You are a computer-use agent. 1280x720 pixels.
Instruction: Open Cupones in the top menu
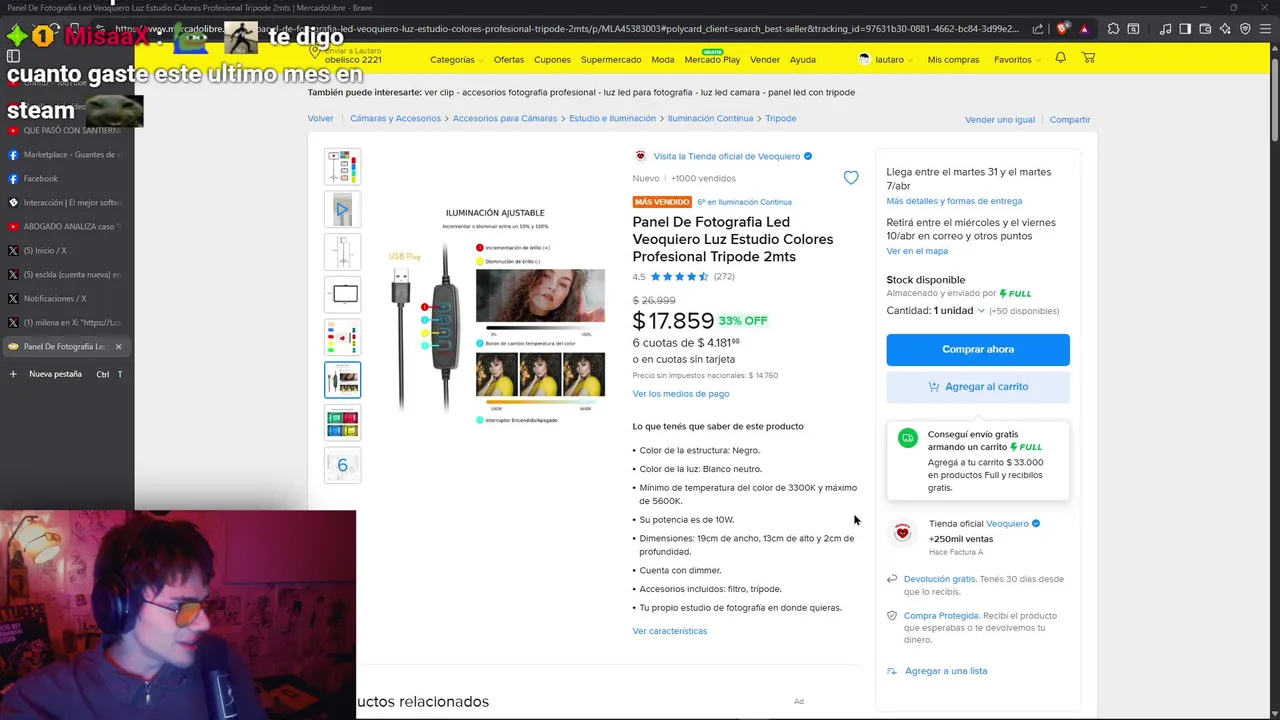pyautogui.click(x=552, y=60)
